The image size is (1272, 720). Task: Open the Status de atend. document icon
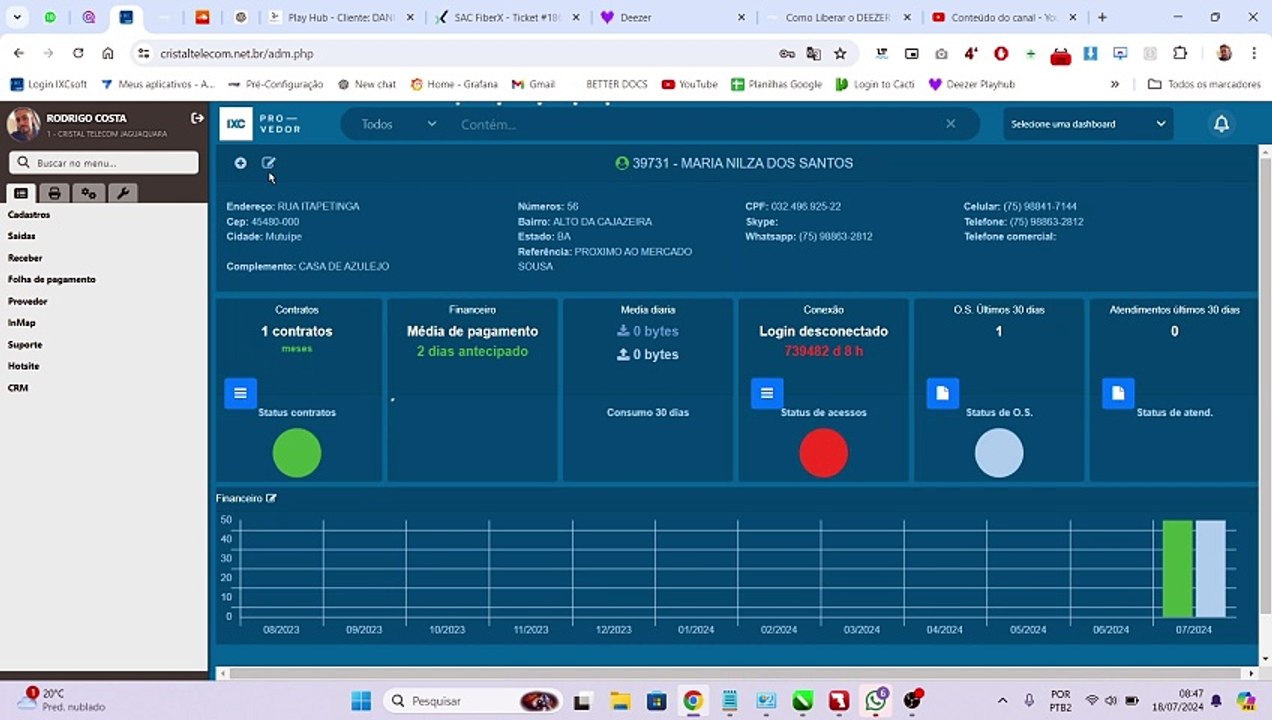(x=1118, y=393)
